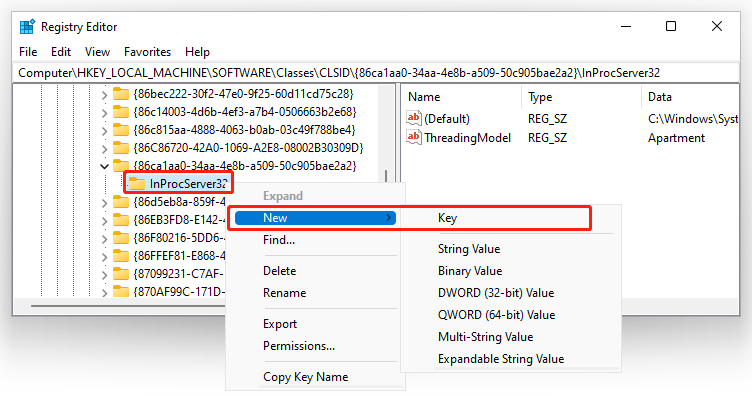The width and height of the screenshot is (752, 400).
Task: Click the tree pane vertical scrollbar thumb
Action: [386, 176]
